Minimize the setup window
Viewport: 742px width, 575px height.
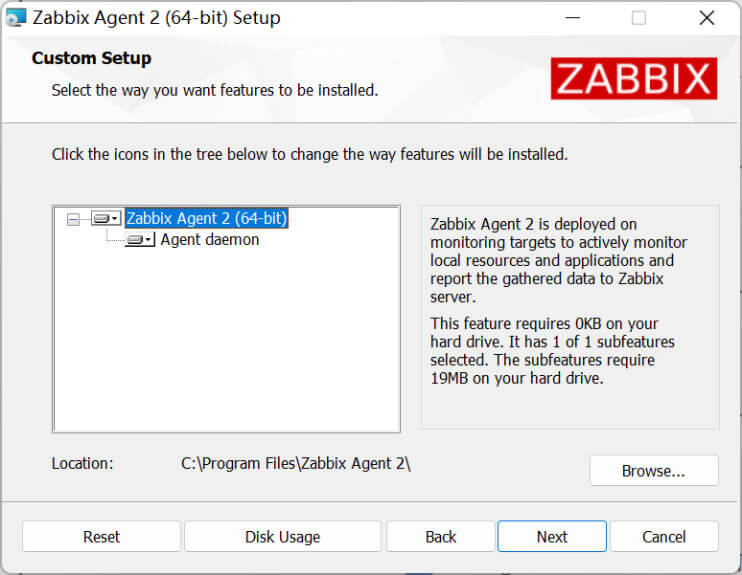point(573,18)
